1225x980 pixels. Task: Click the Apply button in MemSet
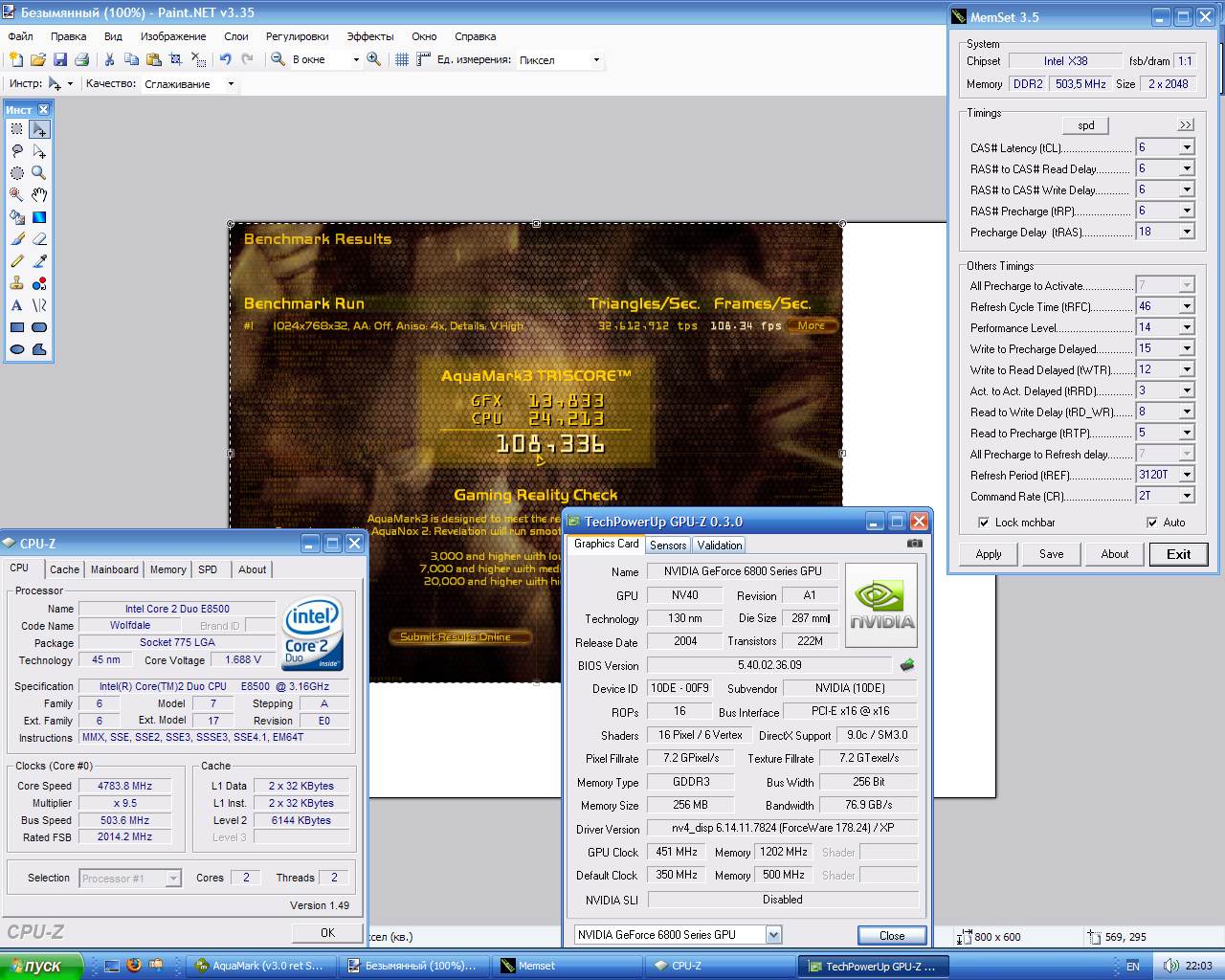(x=989, y=554)
